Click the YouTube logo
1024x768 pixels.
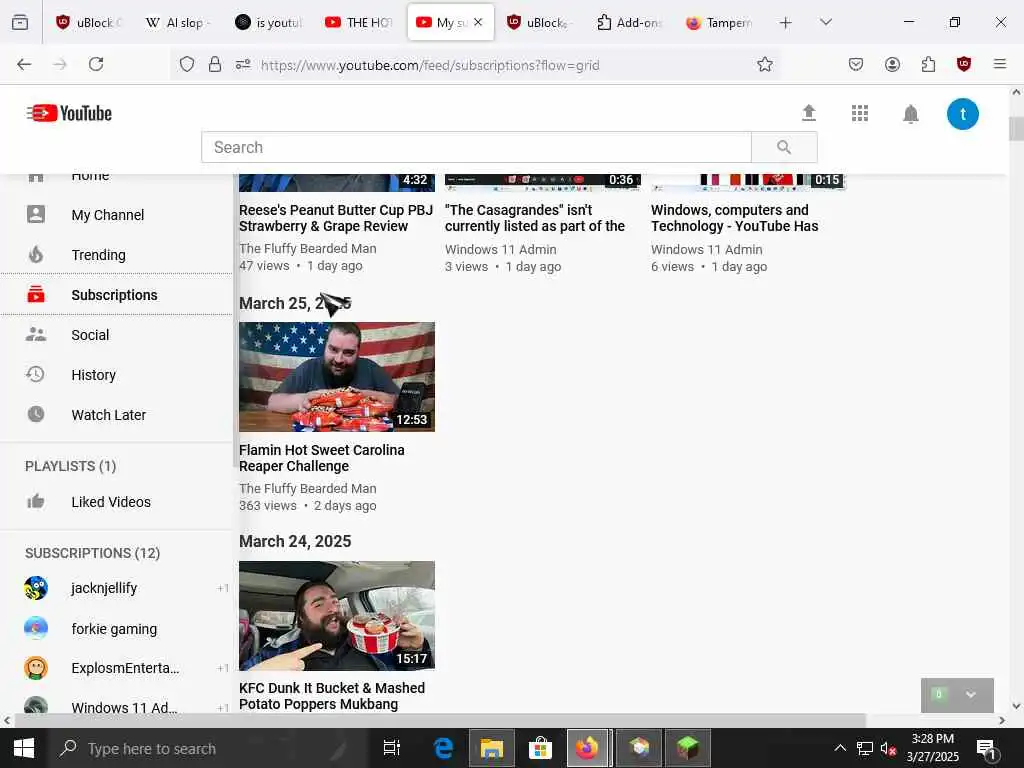click(x=69, y=114)
